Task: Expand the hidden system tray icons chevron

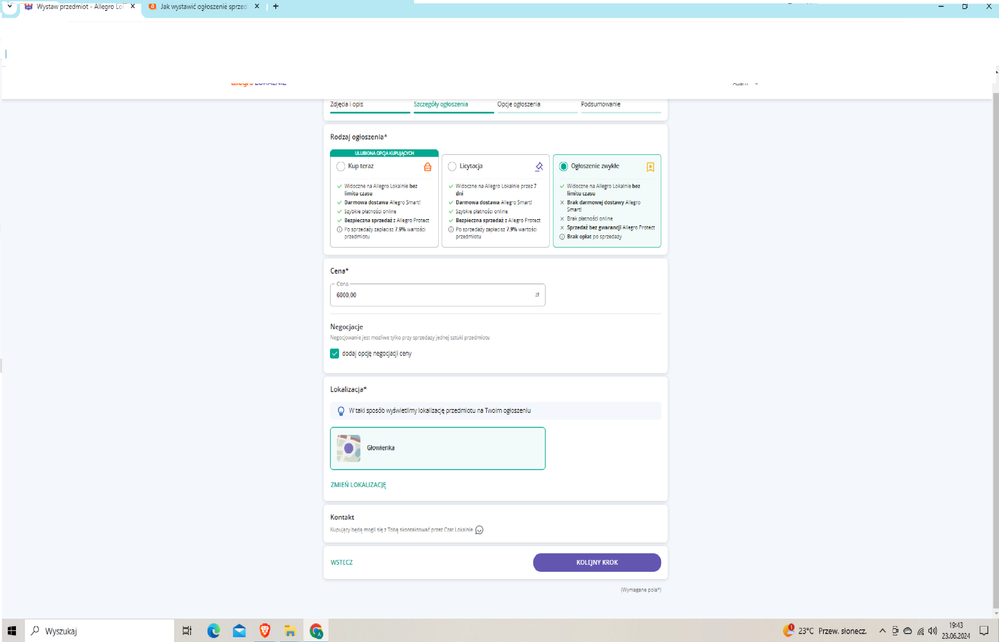Action: (882, 631)
